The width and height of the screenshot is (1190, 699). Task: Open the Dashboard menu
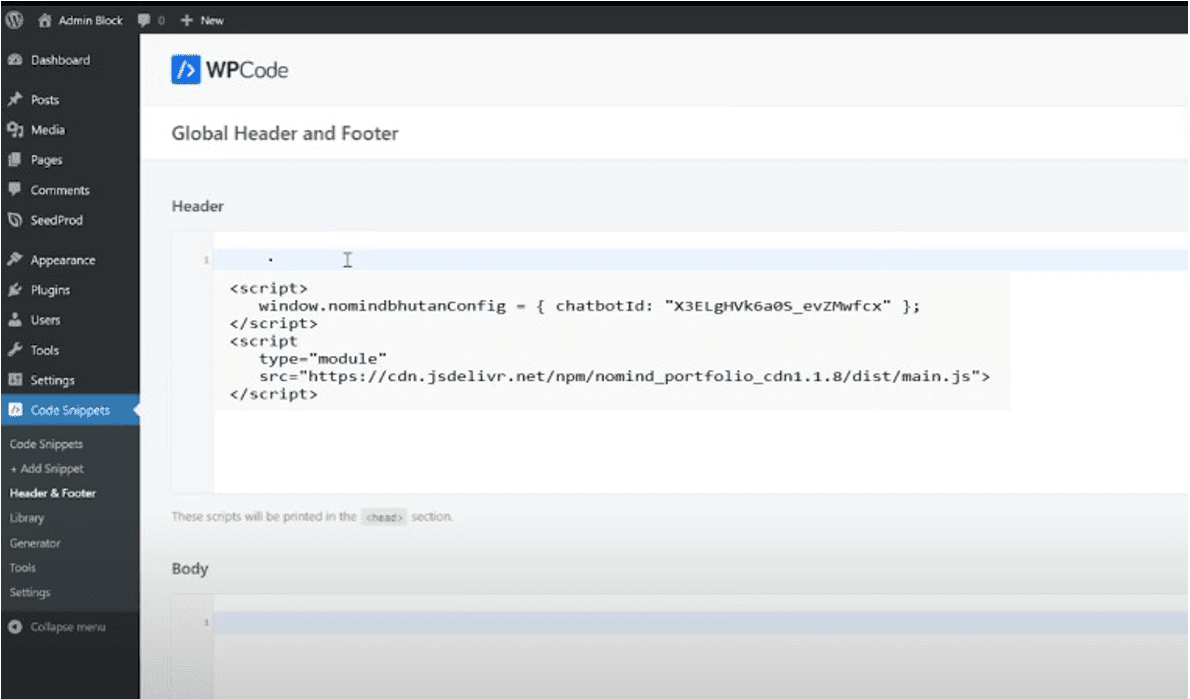coord(59,60)
